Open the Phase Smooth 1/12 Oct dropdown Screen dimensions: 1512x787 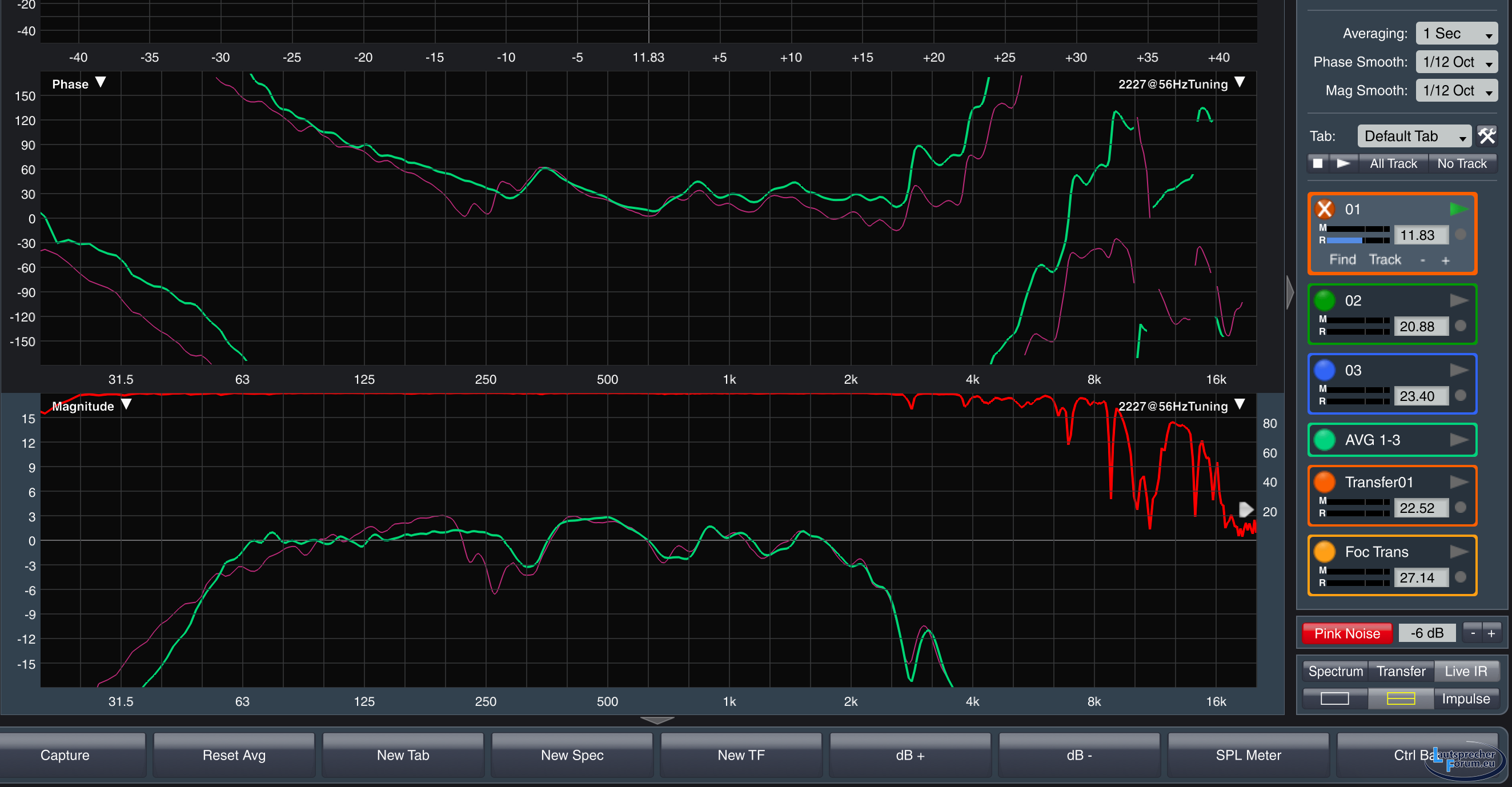point(1456,62)
